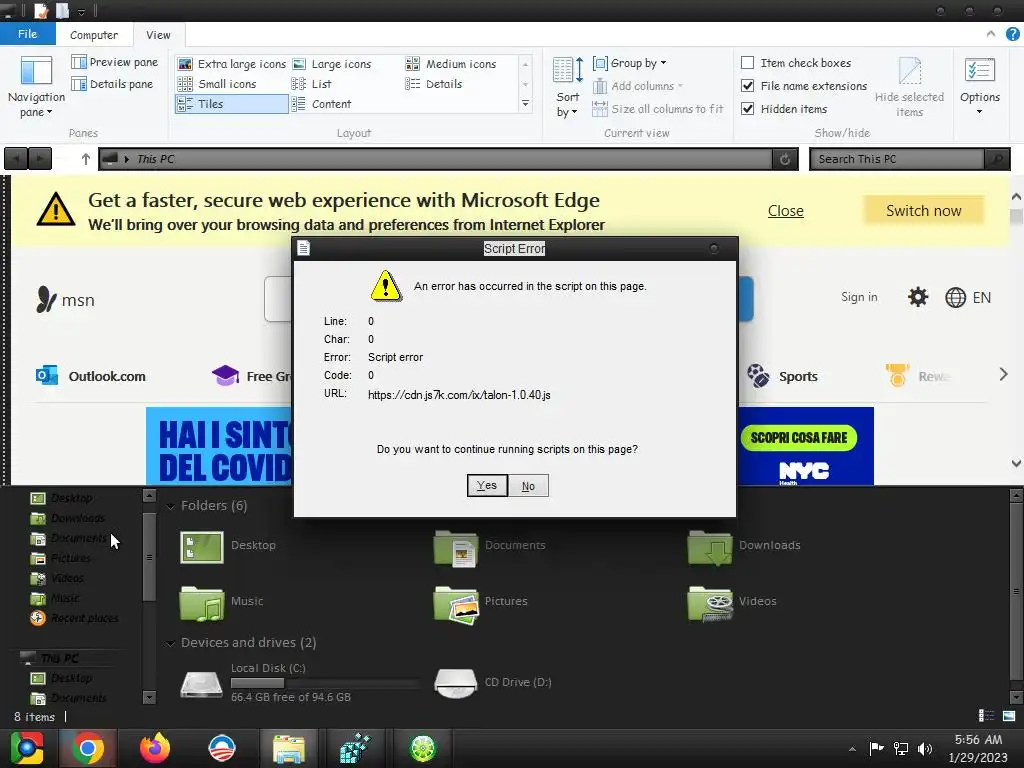Click Size all columns to fit
Image resolution: width=1024 pixels, height=768 pixels.
coord(658,109)
